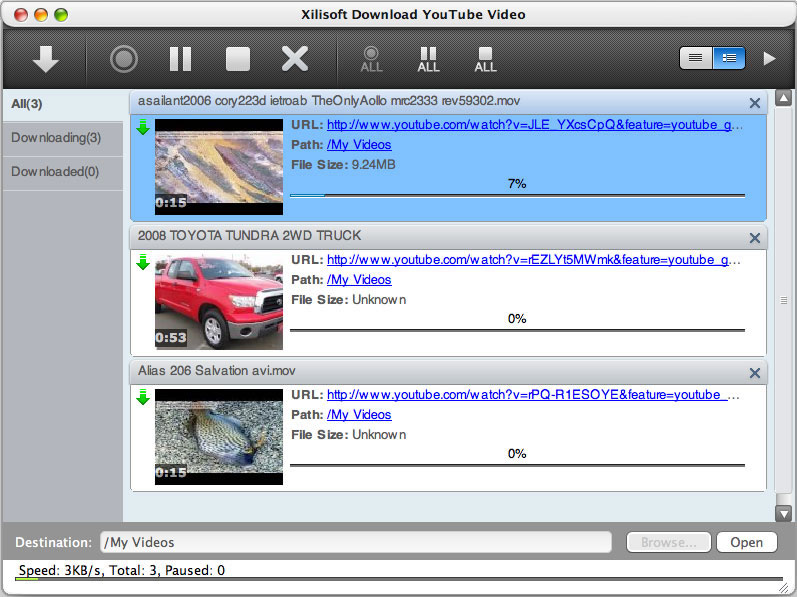Select the Downloaded(0) category
The image size is (797, 597).
[x=63, y=172]
